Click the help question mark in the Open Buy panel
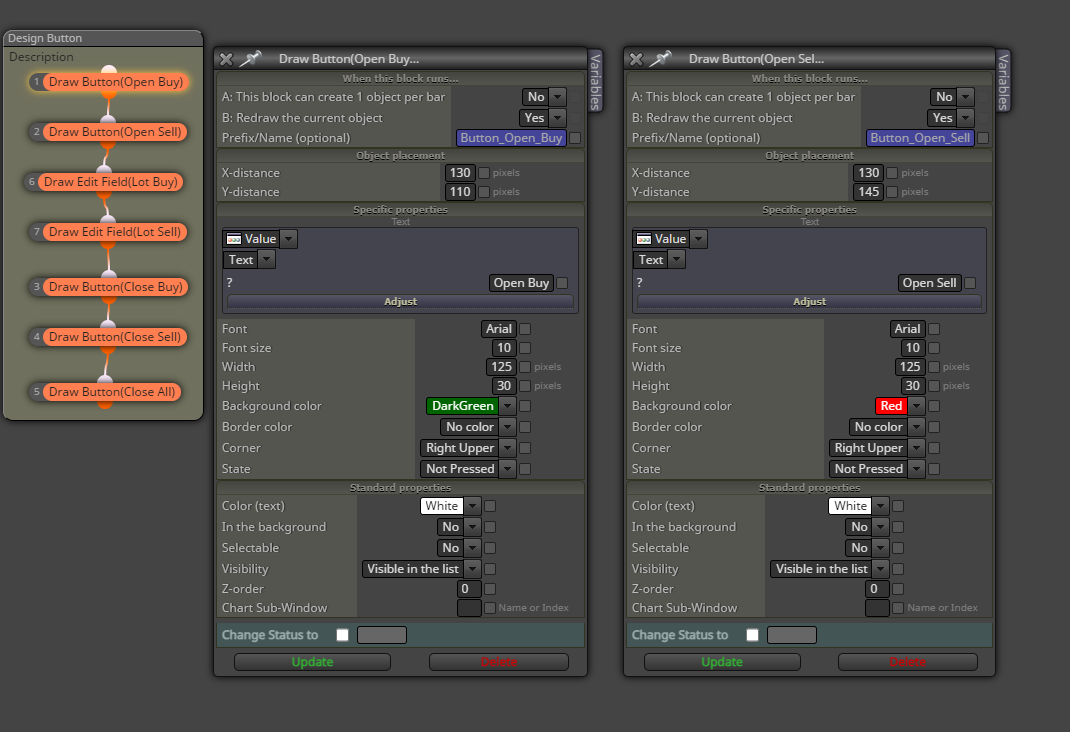 click(229, 282)
